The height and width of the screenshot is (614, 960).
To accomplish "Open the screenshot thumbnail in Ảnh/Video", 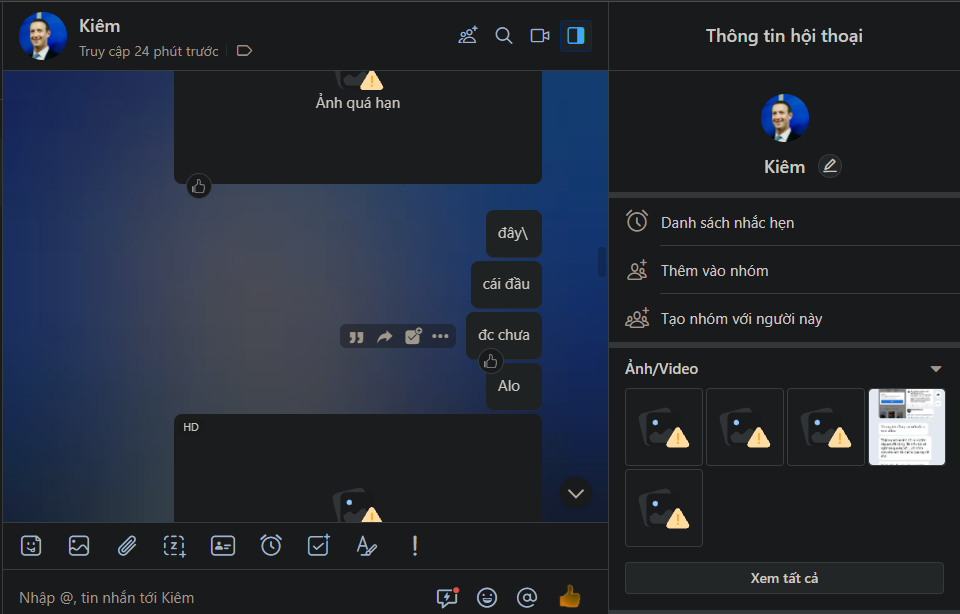I will pyautogui.click(x=906, y=427).
